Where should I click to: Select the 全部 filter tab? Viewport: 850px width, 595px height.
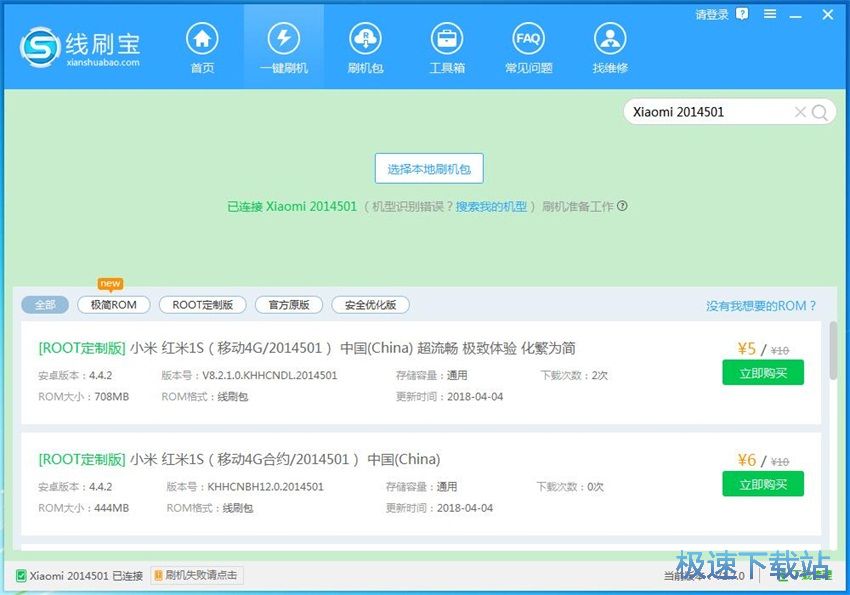[x=45, y=305]
